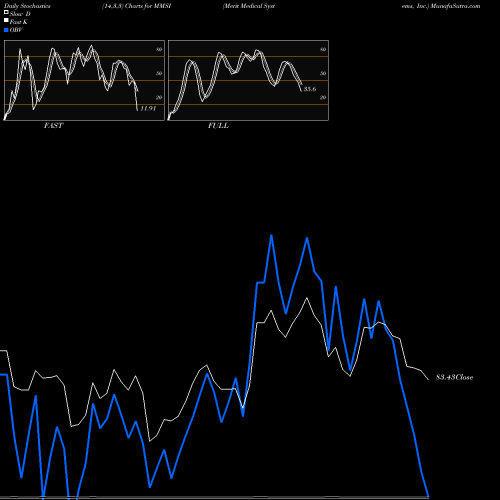Click the 50 level label in FAST chart
This screenshot has width=500, height=500.
(159, 73)
